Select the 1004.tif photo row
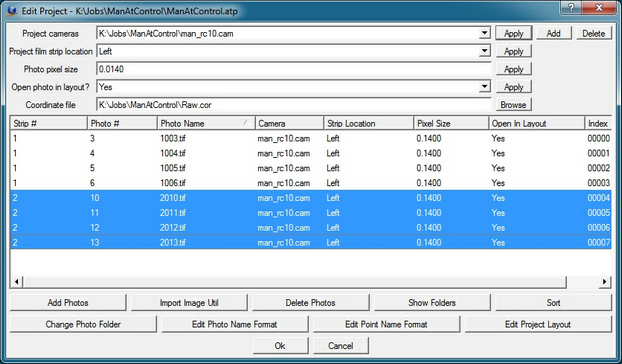This screenshot has height=364, width=622. coord(311,153)
